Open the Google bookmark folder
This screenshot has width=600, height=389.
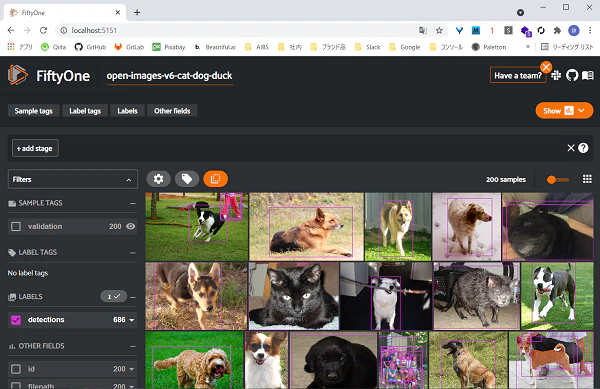coord(404,47)
